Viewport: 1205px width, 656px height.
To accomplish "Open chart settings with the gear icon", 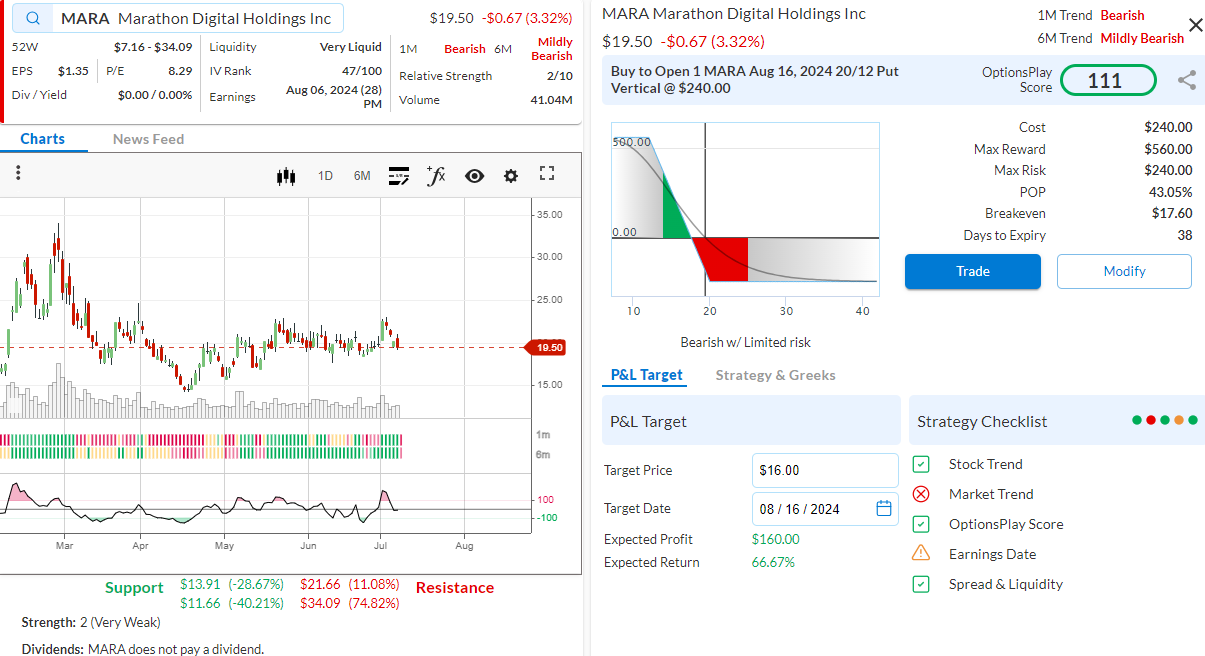I will click(x=511, y=176).
